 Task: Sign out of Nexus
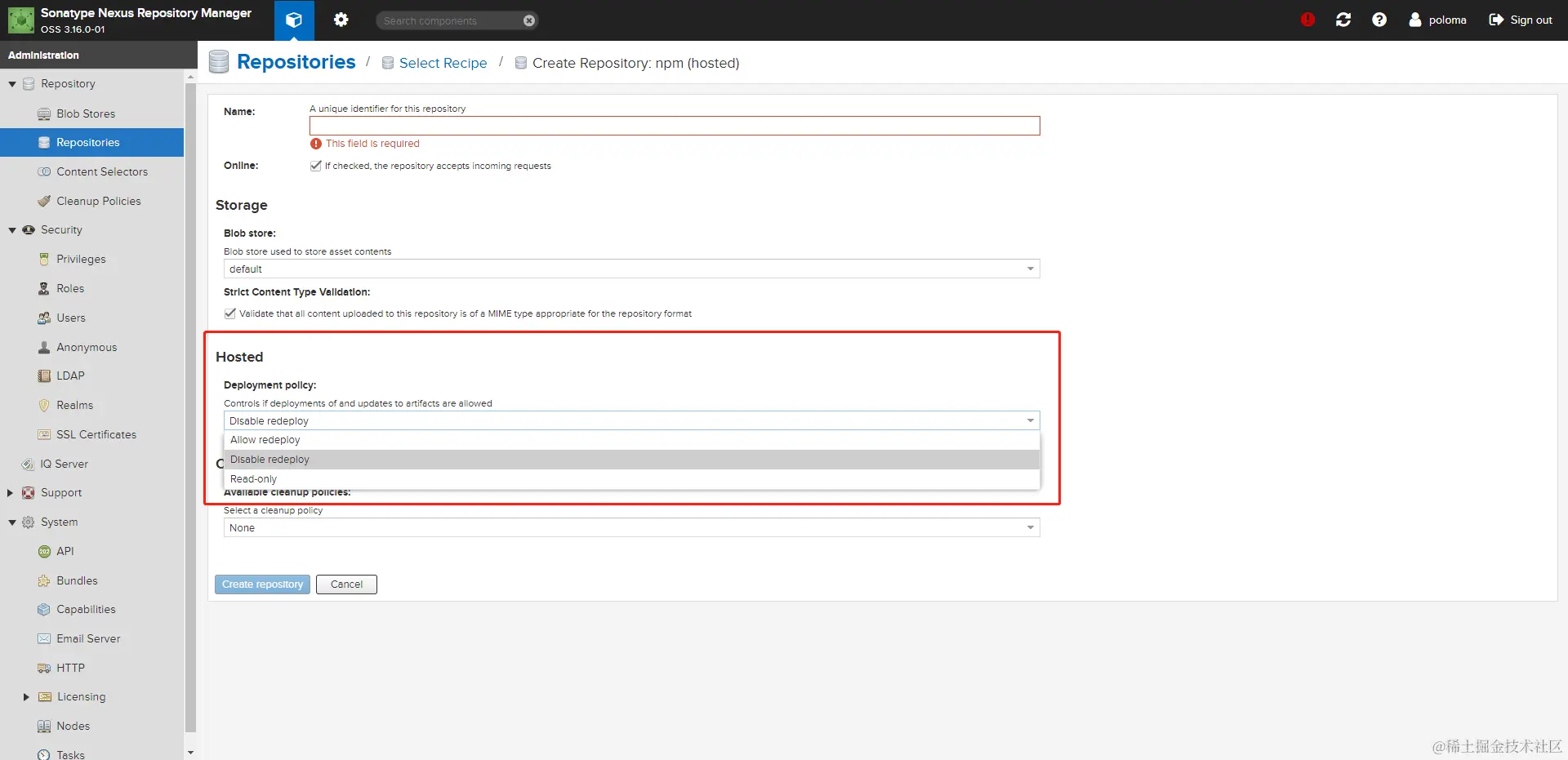[x=1521, y=20]
